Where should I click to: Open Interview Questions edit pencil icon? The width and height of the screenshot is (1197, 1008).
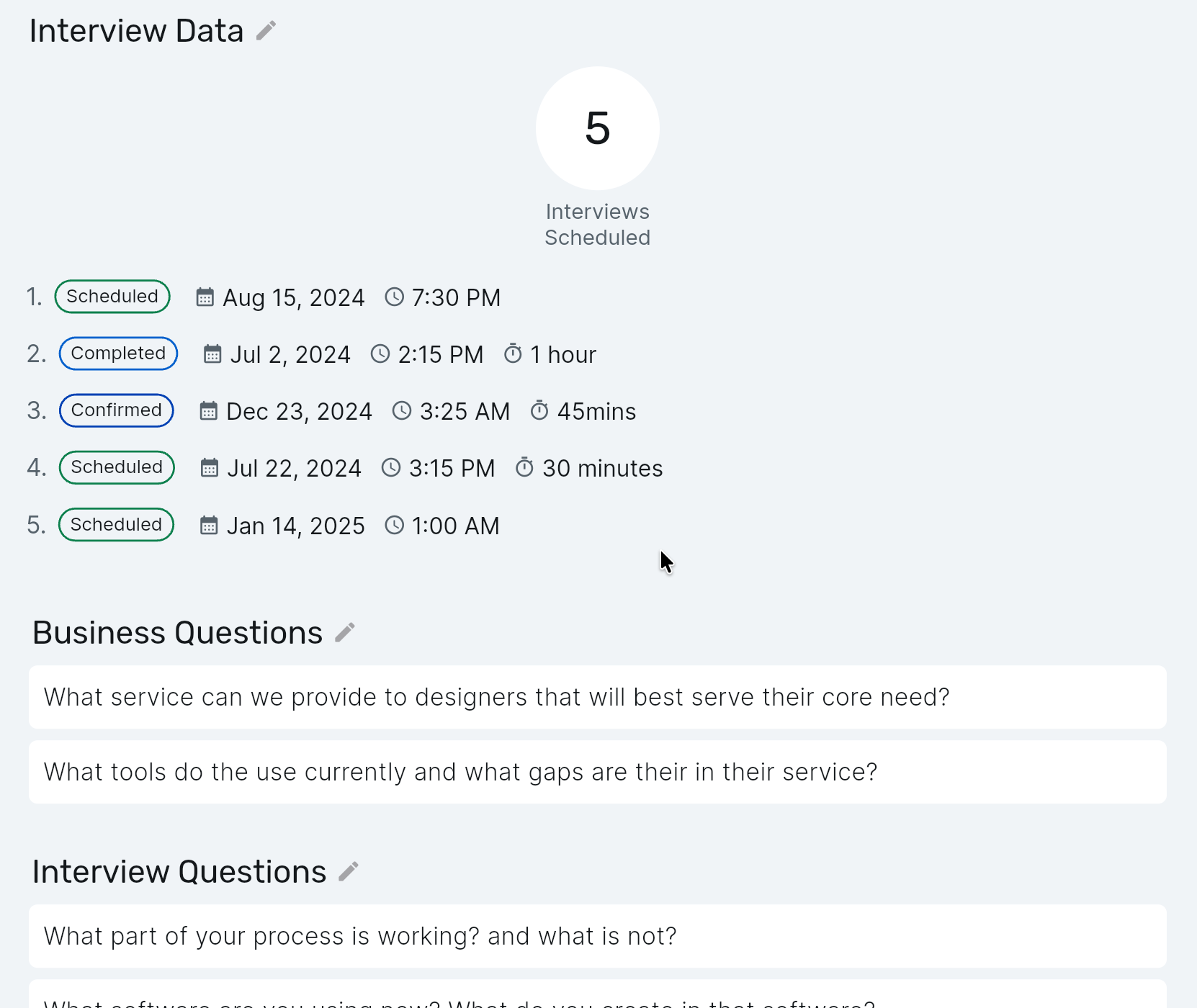(349, 872)
